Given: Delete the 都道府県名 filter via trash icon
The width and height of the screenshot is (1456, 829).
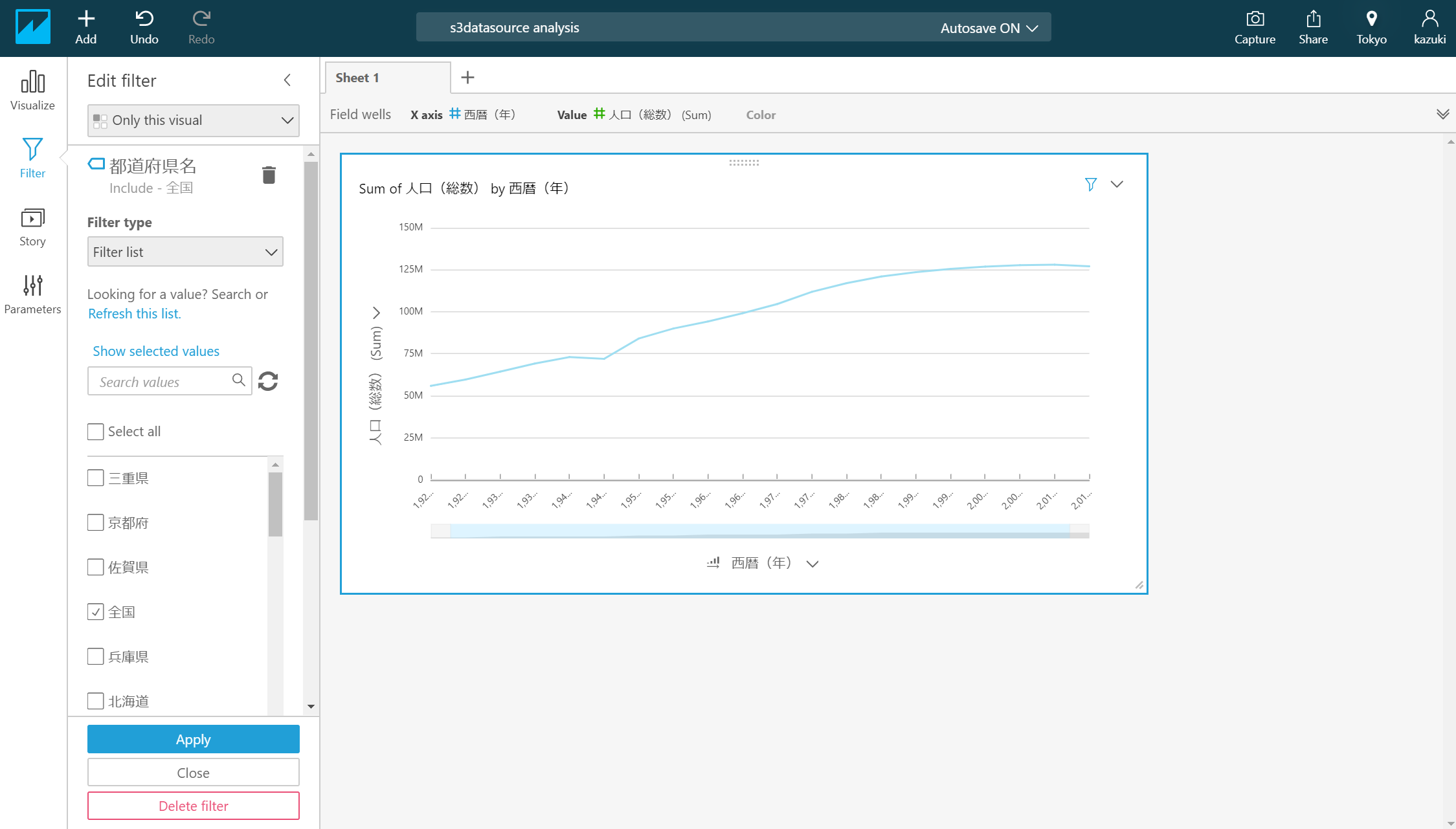Looking at the screenshot, I should click(269, 174).
